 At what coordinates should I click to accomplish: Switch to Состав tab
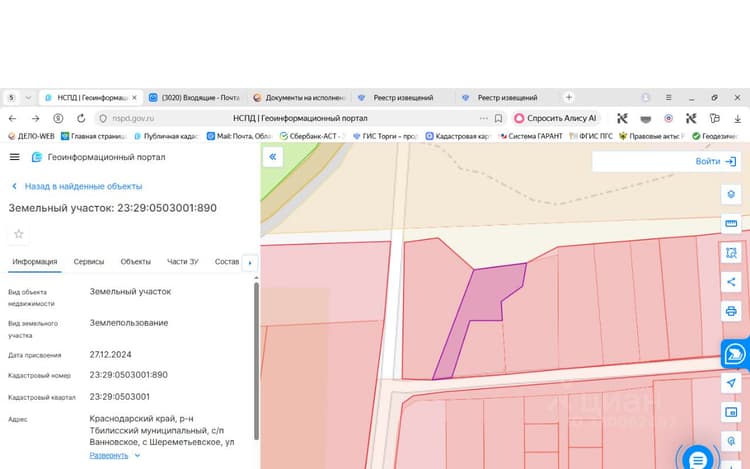(x=227, y=262)
